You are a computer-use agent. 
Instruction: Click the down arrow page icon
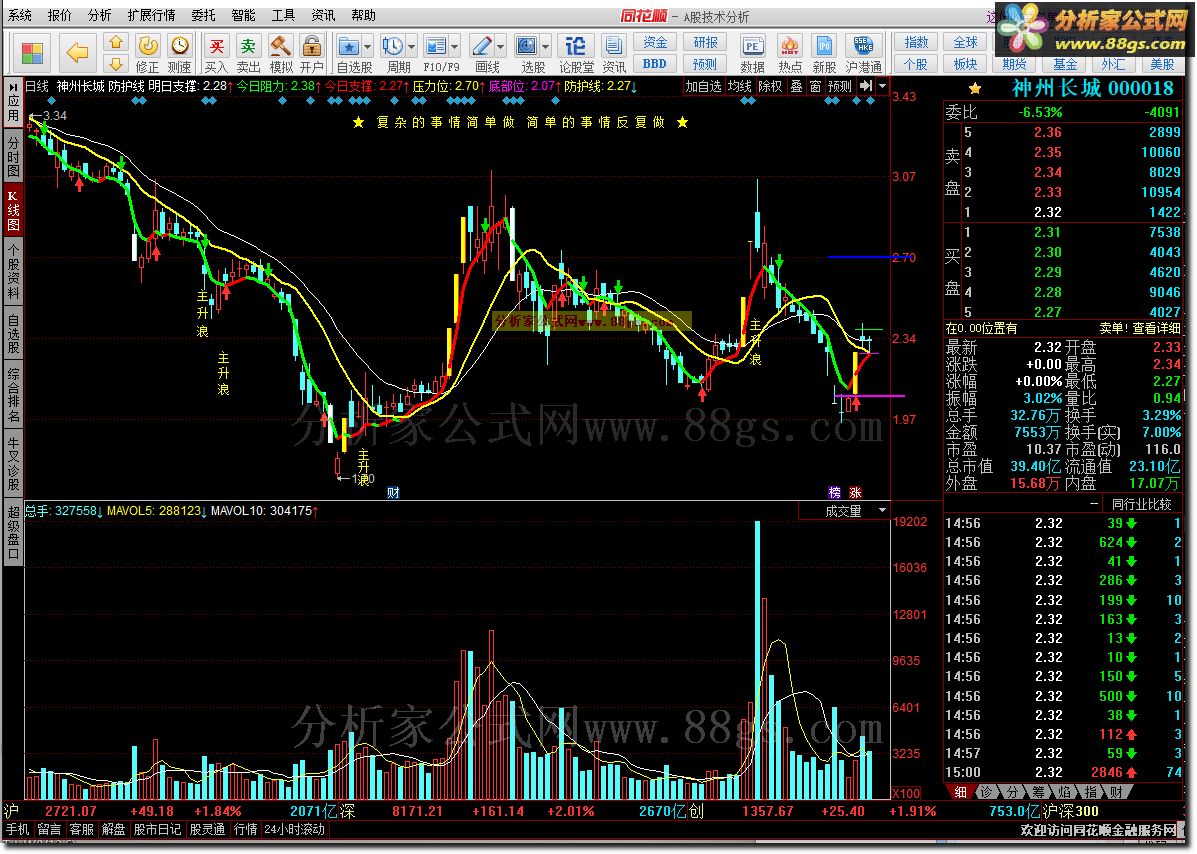tap(116, 63)
